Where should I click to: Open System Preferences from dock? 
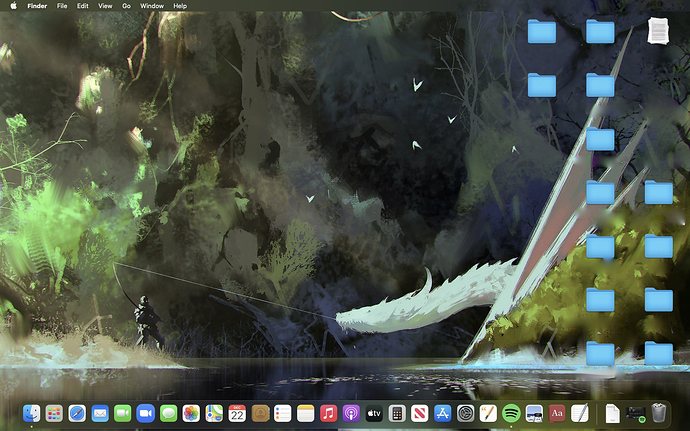[x=465, y=413]
